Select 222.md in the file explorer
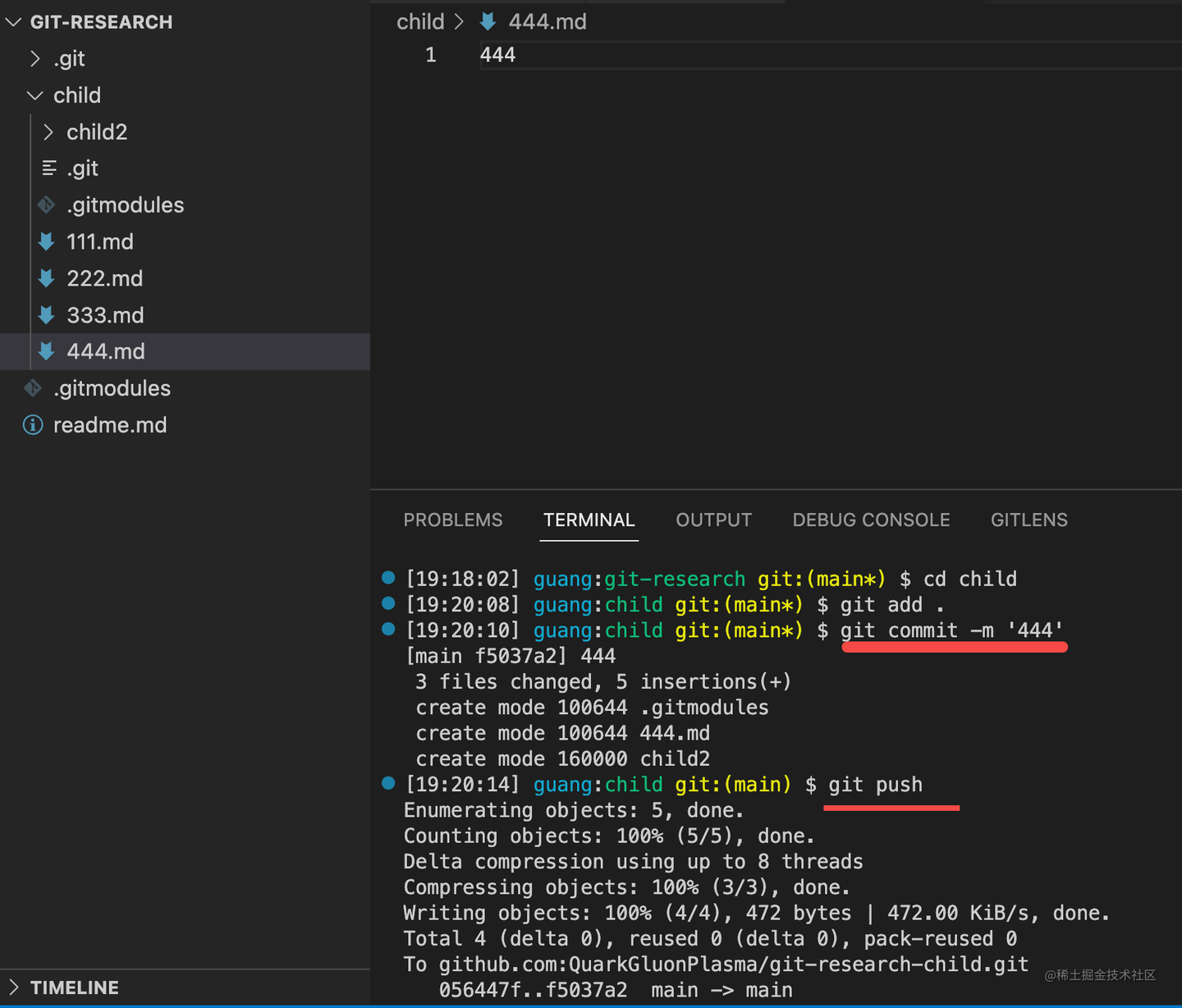 pos(105,278)
